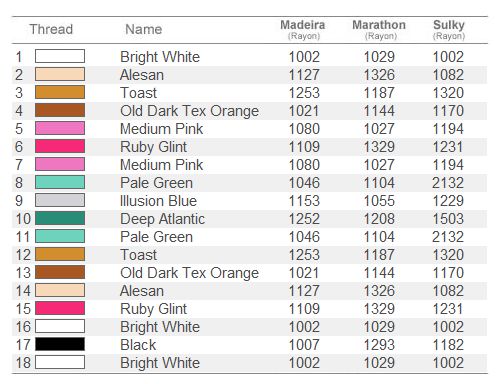500x384 pixels.
Task: Click the Bright White swatch in row 1
Action: tap(60, 56)
